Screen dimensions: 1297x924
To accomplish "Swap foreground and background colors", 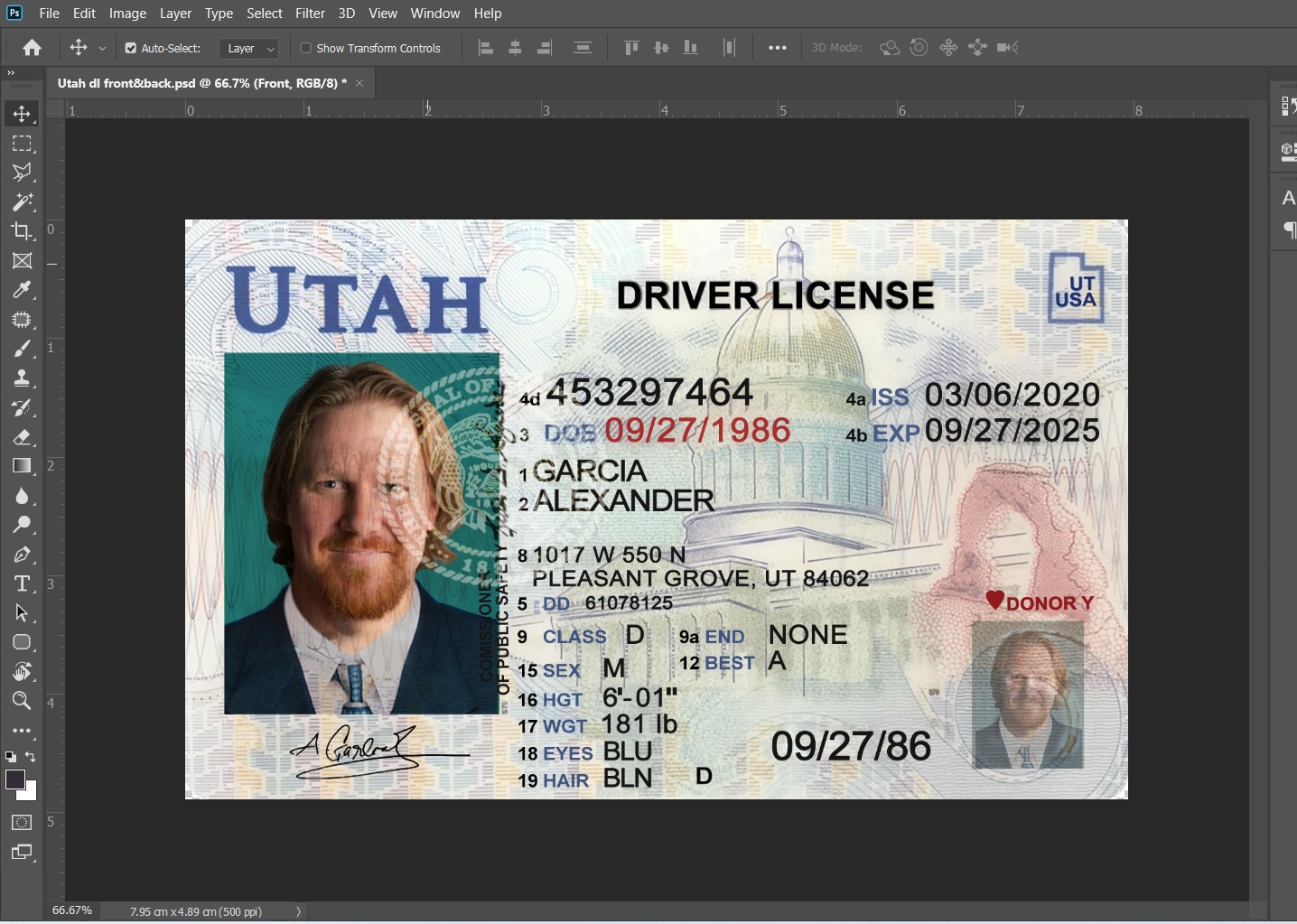I will coord(31,756).
